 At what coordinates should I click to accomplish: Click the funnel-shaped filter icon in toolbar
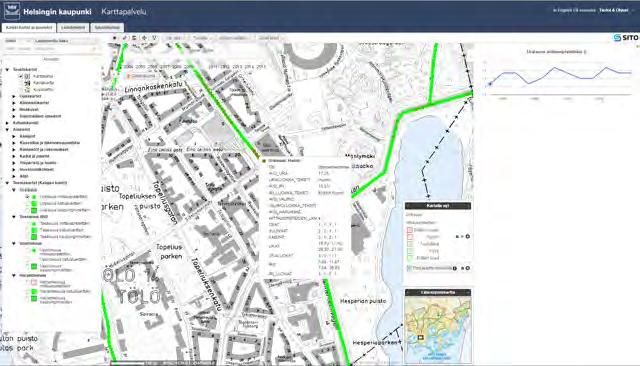[154, 38]
